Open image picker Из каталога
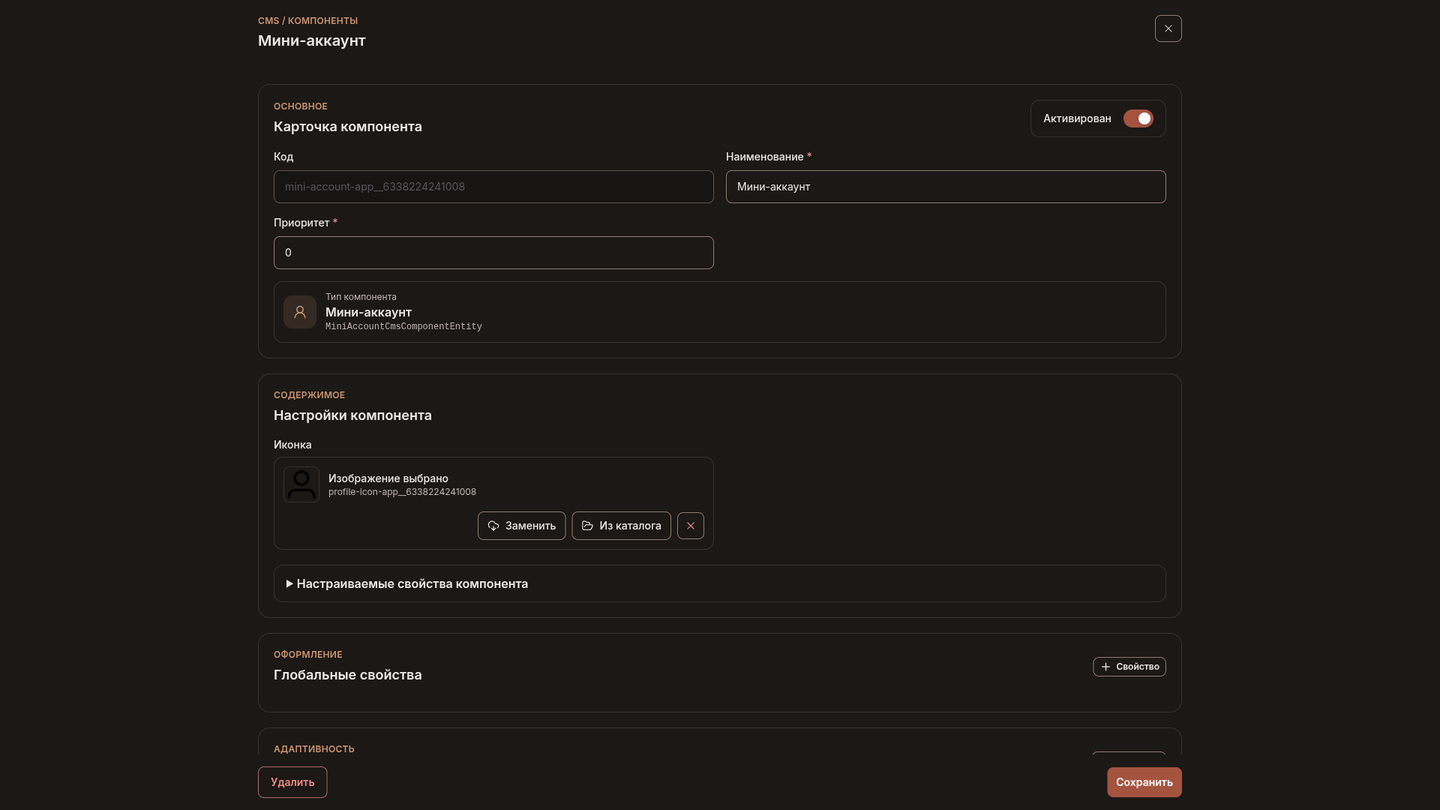This screenshot has height=810, width=1440. pyautogui.click(x=621, y=526)
